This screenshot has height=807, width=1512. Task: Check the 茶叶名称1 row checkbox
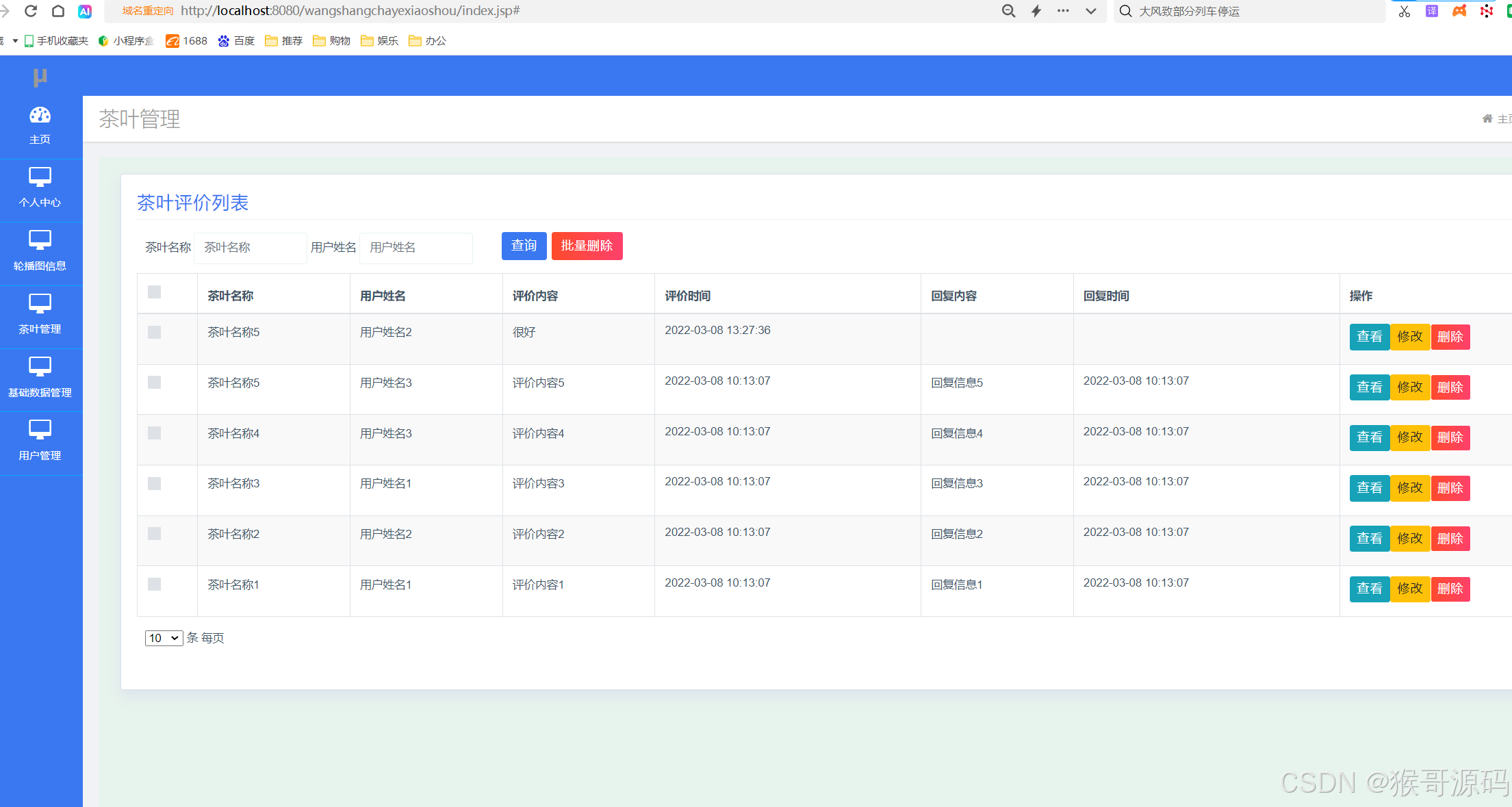point(155,585)
